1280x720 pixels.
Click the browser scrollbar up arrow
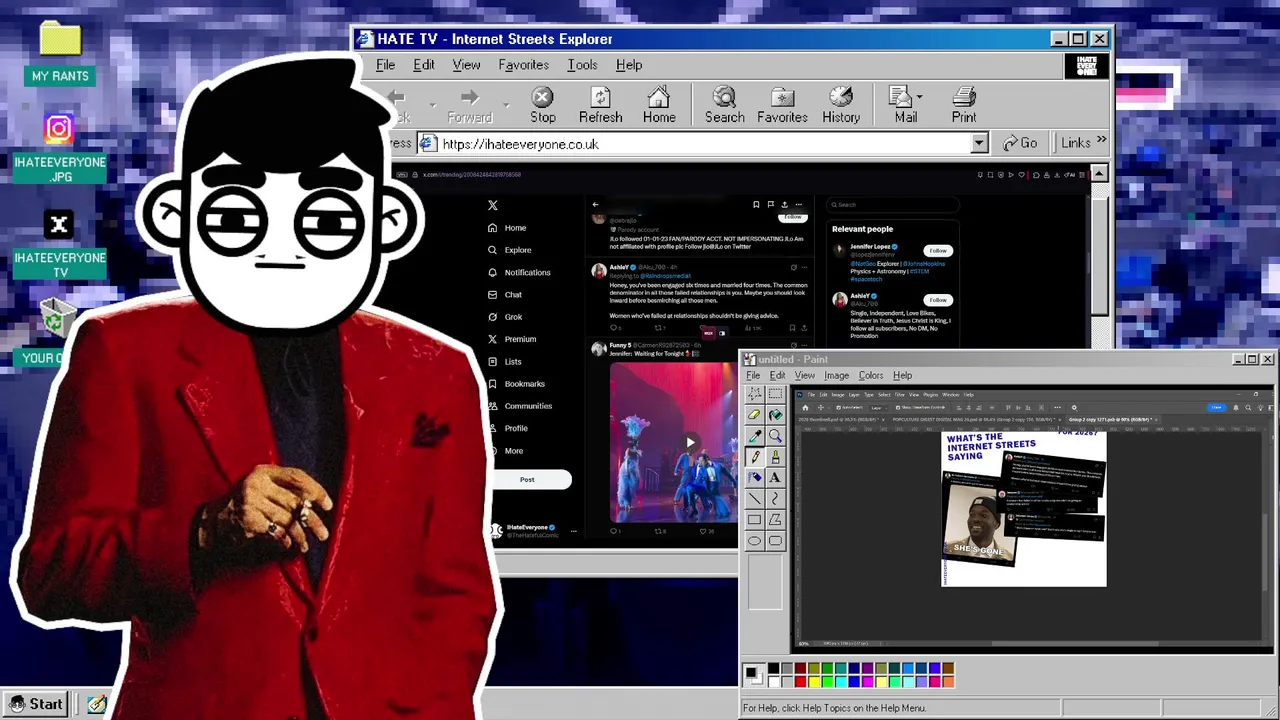pos(1099,174)
